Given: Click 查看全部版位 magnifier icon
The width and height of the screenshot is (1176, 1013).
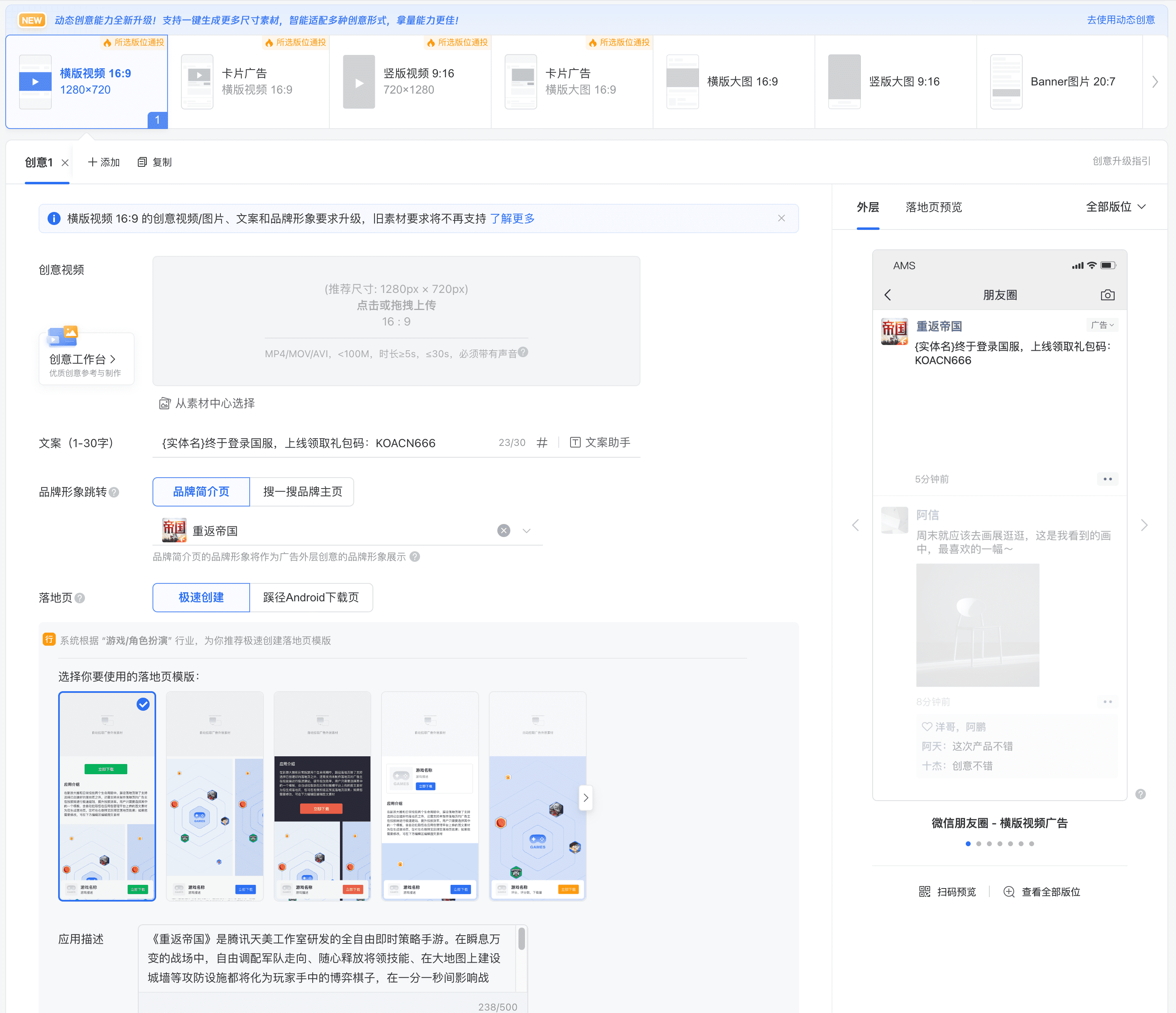Looking at the screenshot, I should click(1008, 891).
